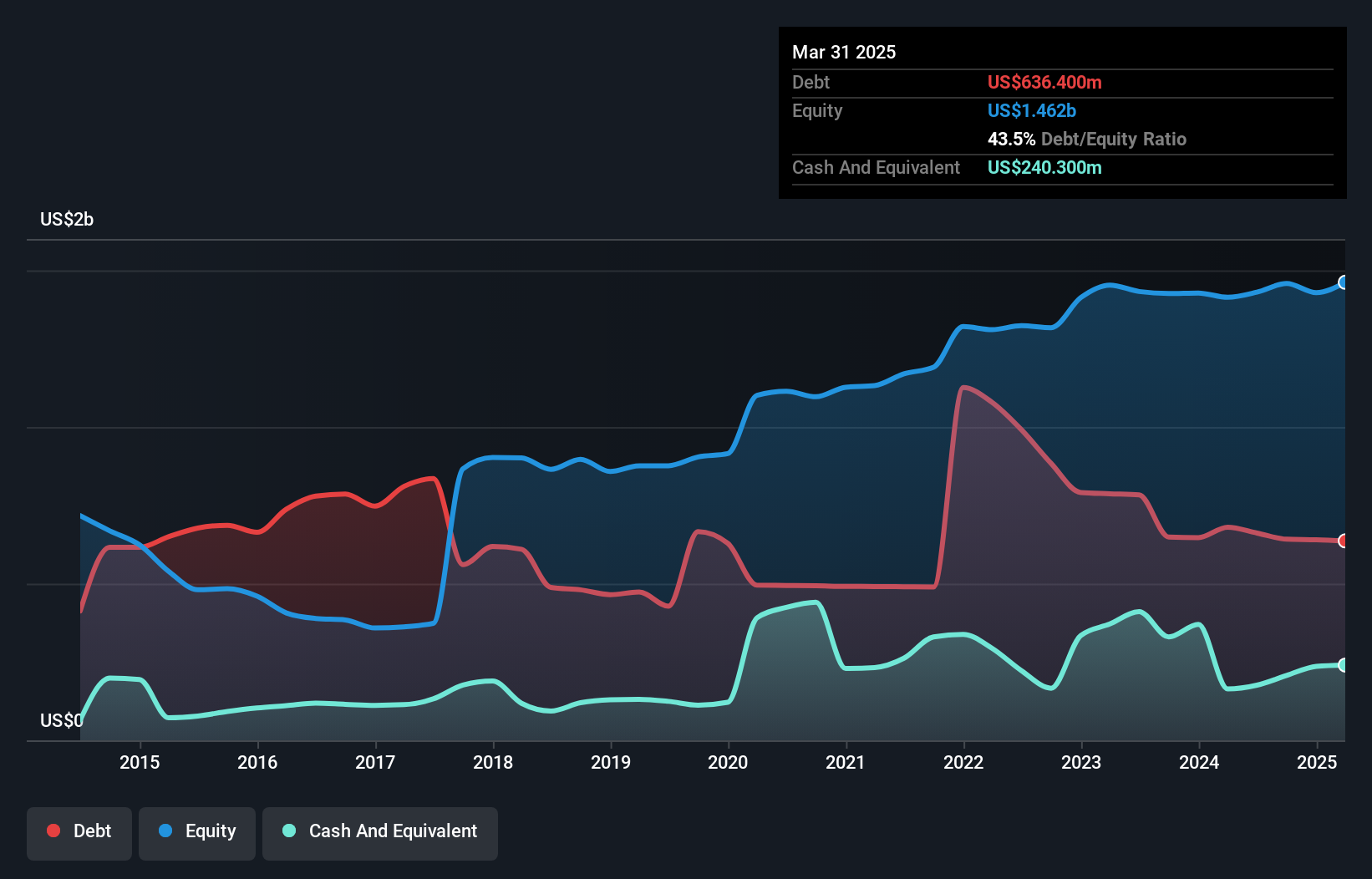This screenshot has height=879, width=1372.
Task: Click the Equity label in tooltip
Action: 817,110
